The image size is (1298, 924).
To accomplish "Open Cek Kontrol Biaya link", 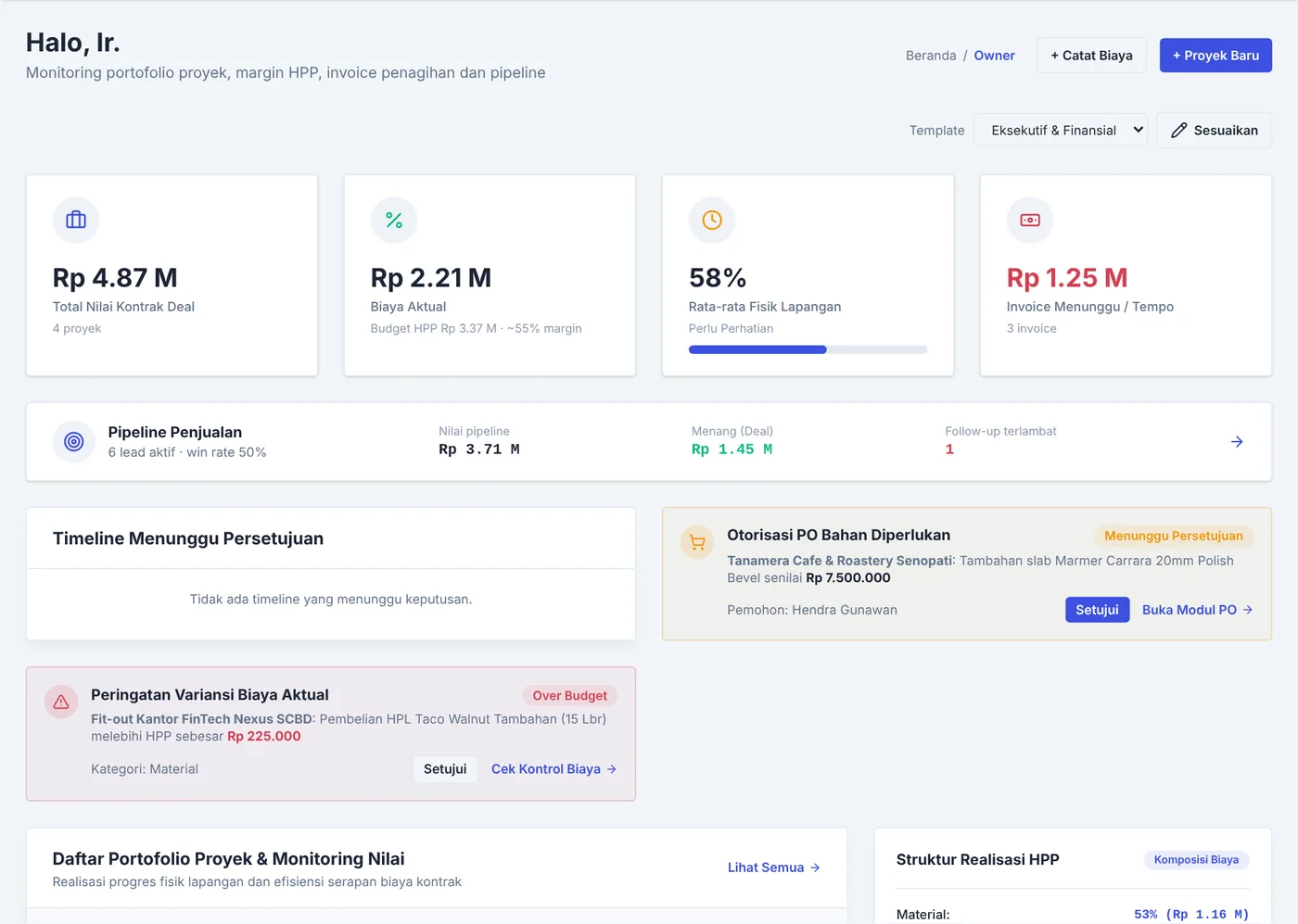I will [554, 769].
